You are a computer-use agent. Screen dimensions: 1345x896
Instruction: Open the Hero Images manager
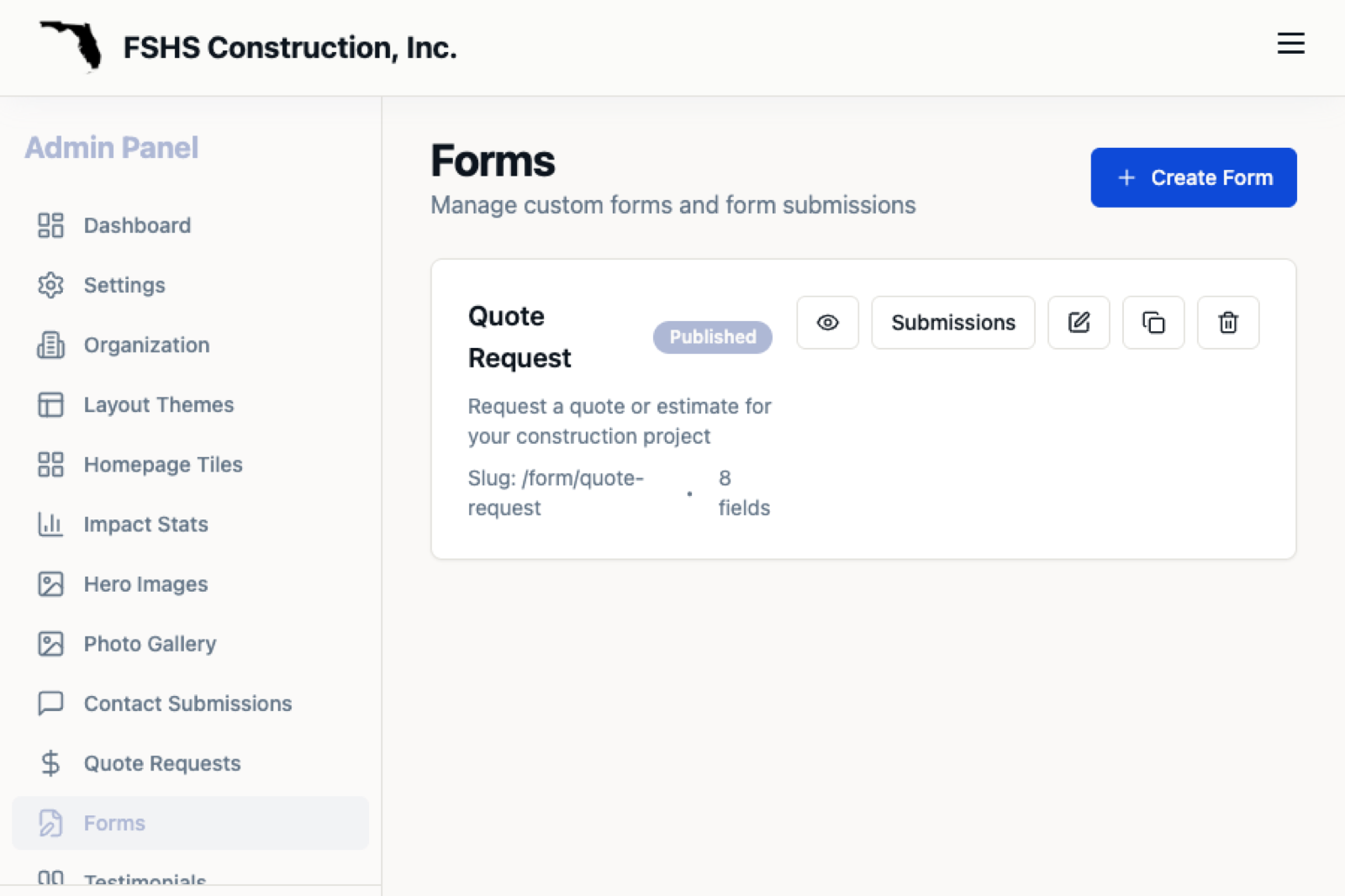click(x=145, y=583)
